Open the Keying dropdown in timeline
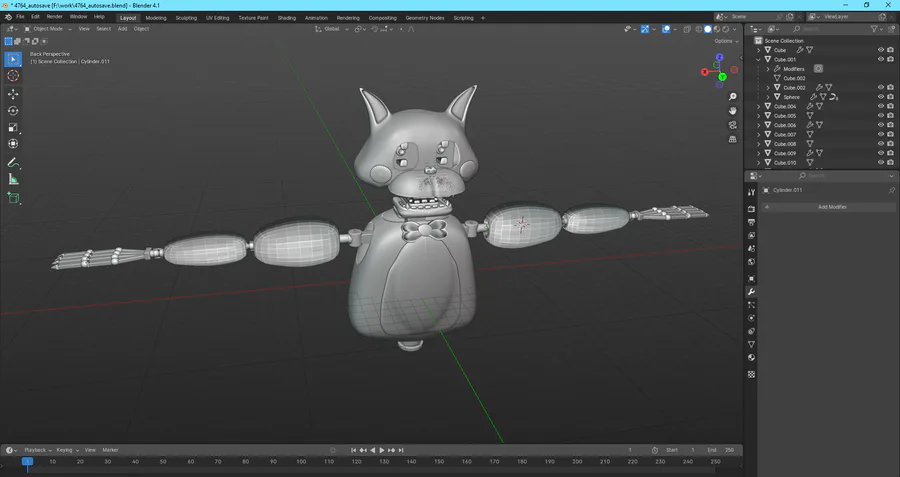The height and width of the screenshot is (477, 900). pos(67,450)
